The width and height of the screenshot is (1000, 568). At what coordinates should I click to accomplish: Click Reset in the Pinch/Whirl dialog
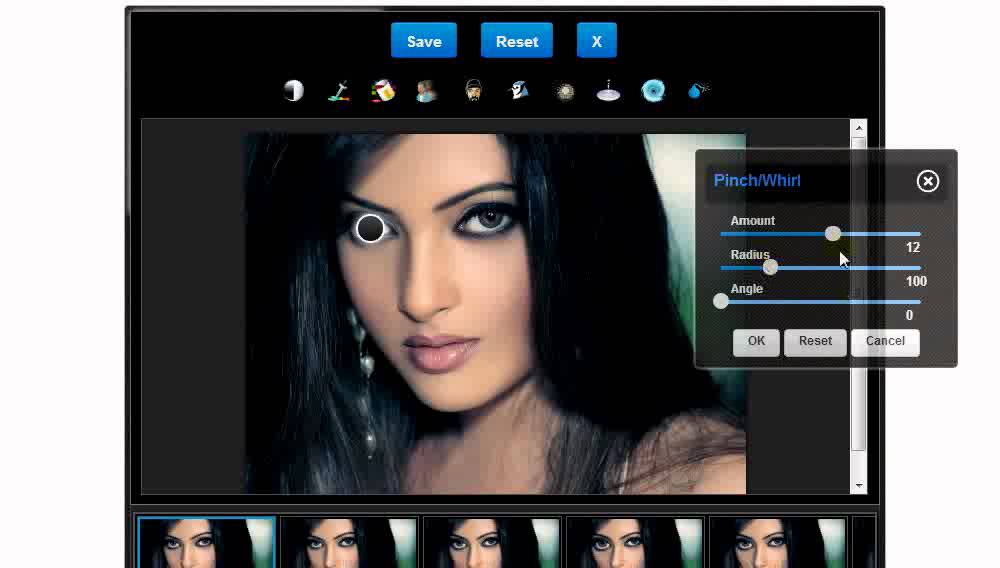815,342
